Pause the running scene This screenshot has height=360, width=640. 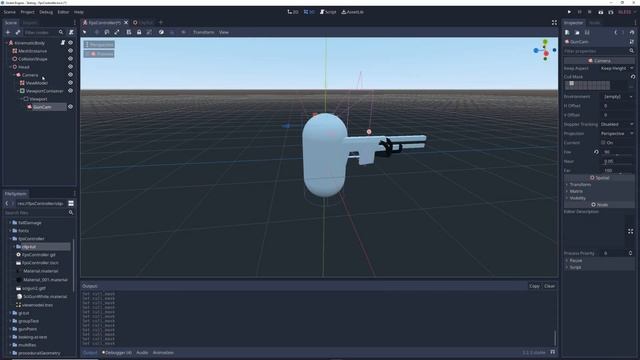click(580, 12)
